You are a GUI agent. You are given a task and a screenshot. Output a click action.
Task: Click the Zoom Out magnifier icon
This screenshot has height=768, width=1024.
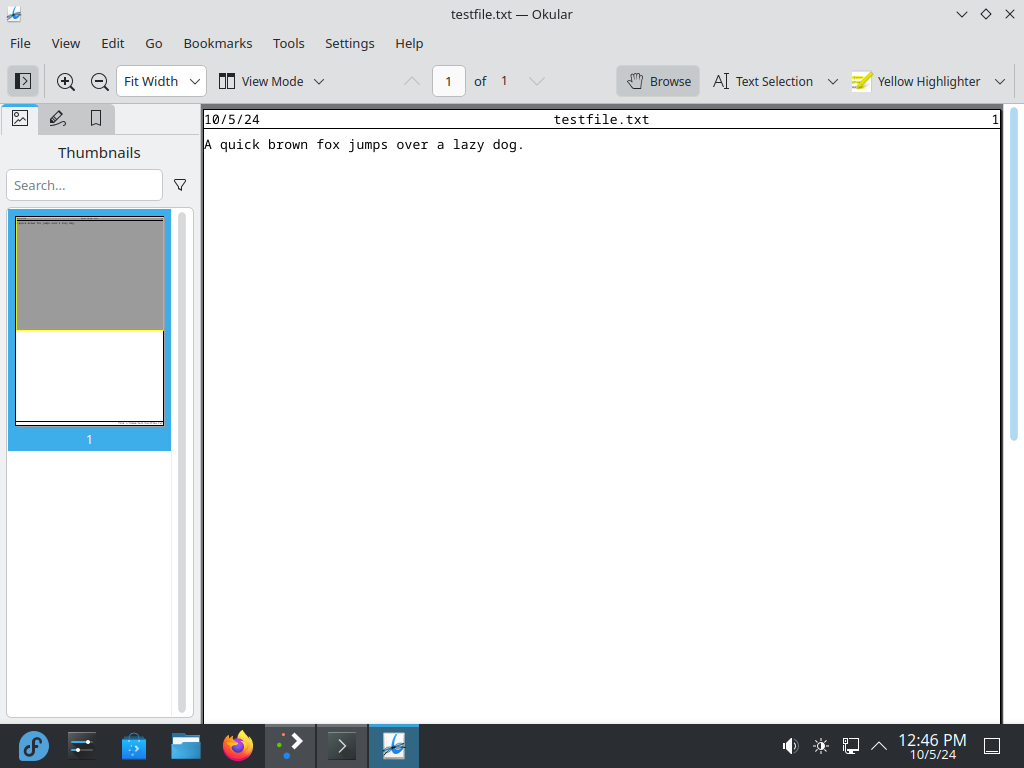pos(99,81)
